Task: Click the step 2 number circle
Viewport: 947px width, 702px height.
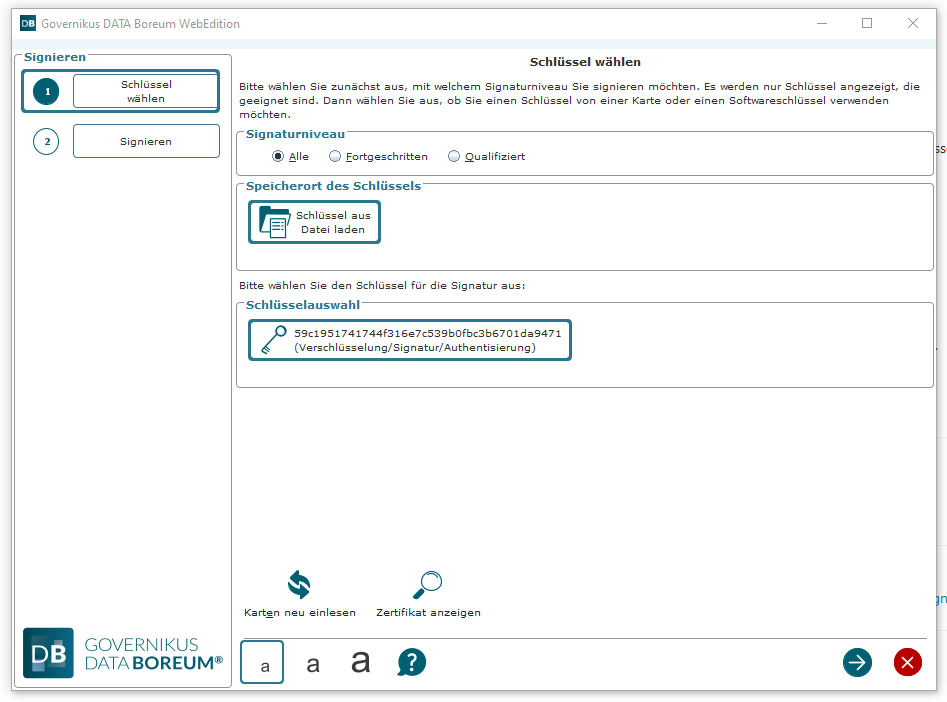Action: pyautogui.click(x=46, y=142)
